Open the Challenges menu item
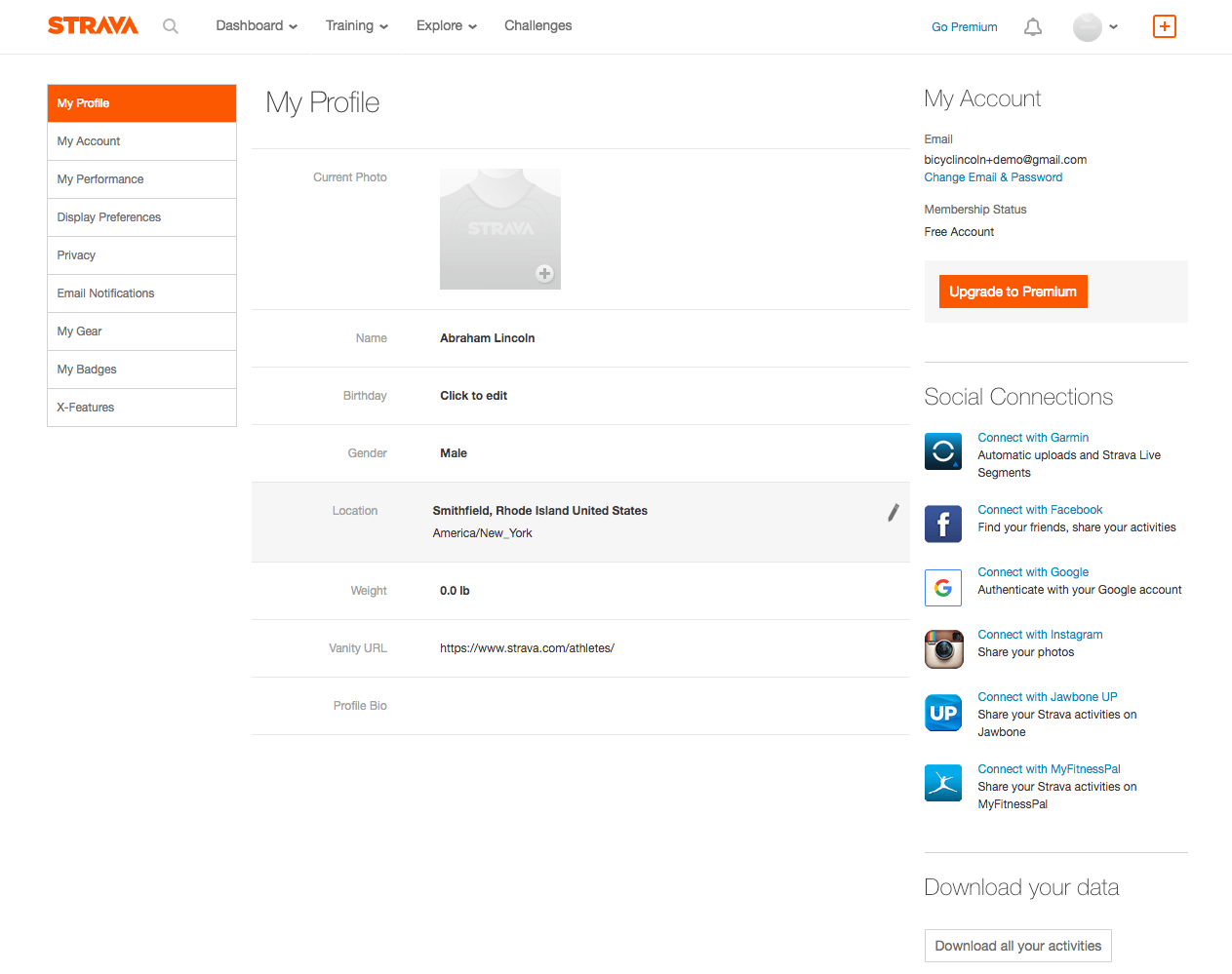The width and height of the screenshot is (1232, 974). [537, 26]
